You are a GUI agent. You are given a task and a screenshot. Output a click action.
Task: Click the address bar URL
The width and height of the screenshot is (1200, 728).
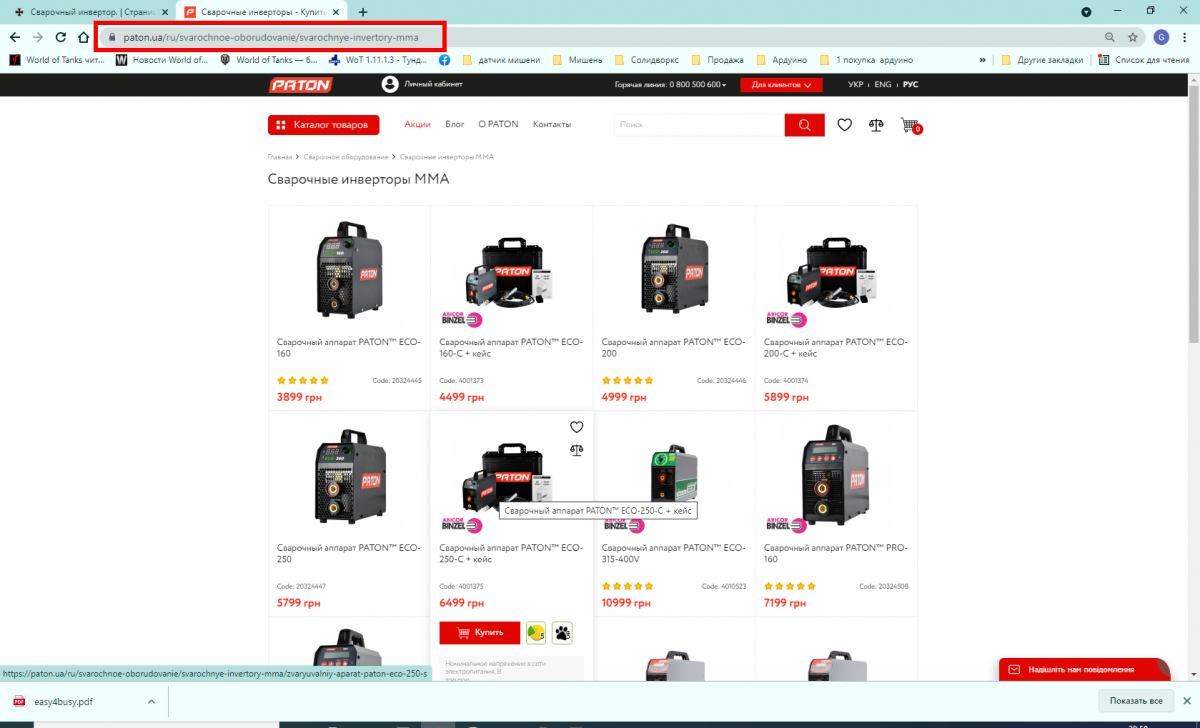tap(271, 37)
